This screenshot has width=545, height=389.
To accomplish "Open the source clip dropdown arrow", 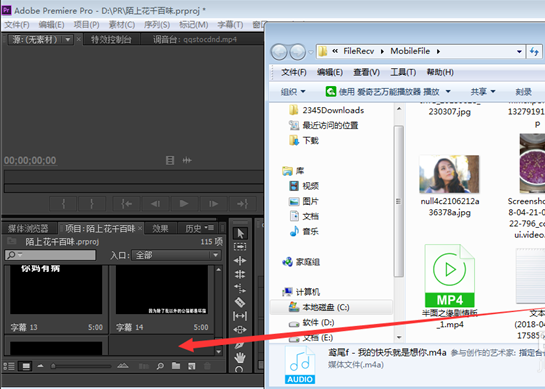I will (68, 40).
